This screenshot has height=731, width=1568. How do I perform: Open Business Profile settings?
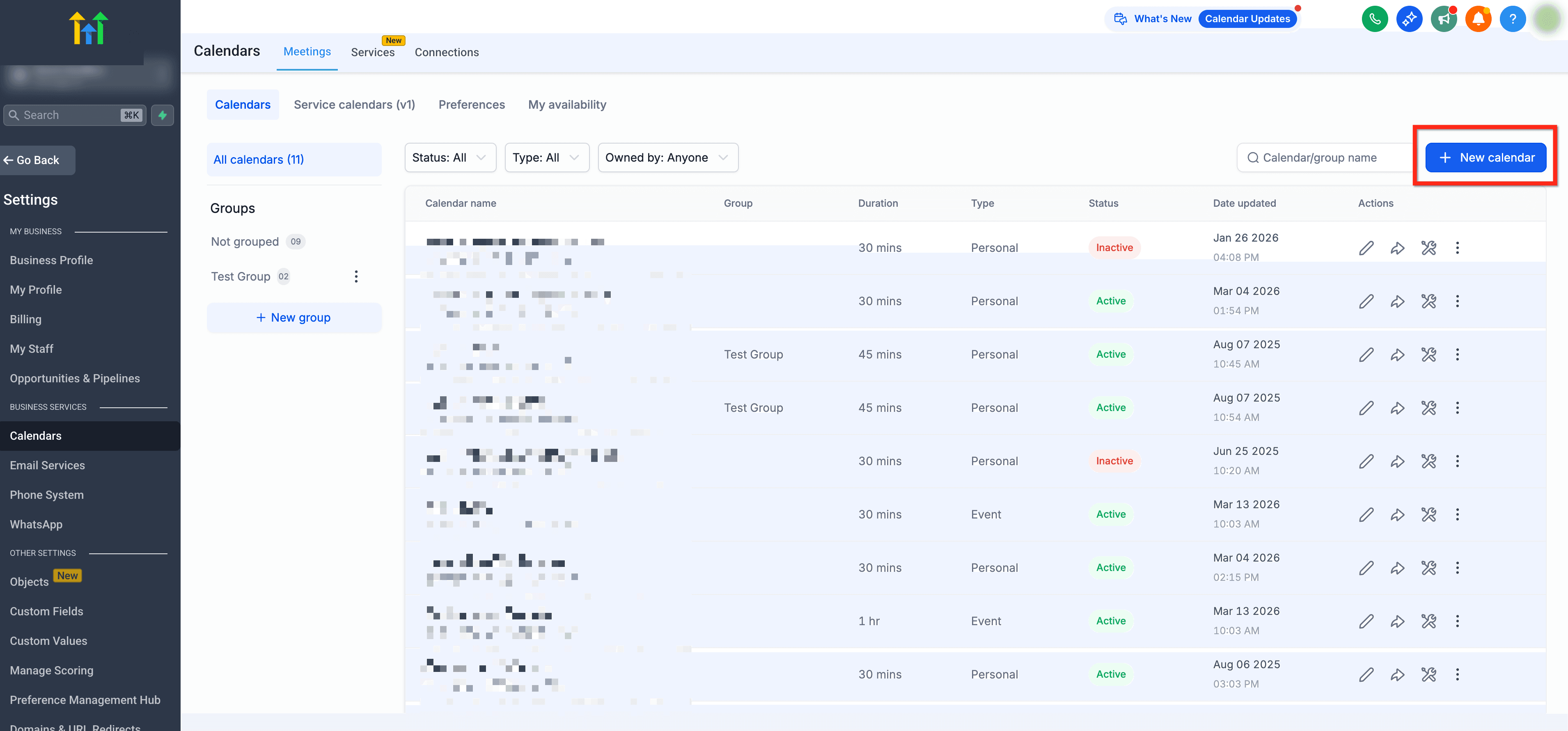[x=51, y=260]
